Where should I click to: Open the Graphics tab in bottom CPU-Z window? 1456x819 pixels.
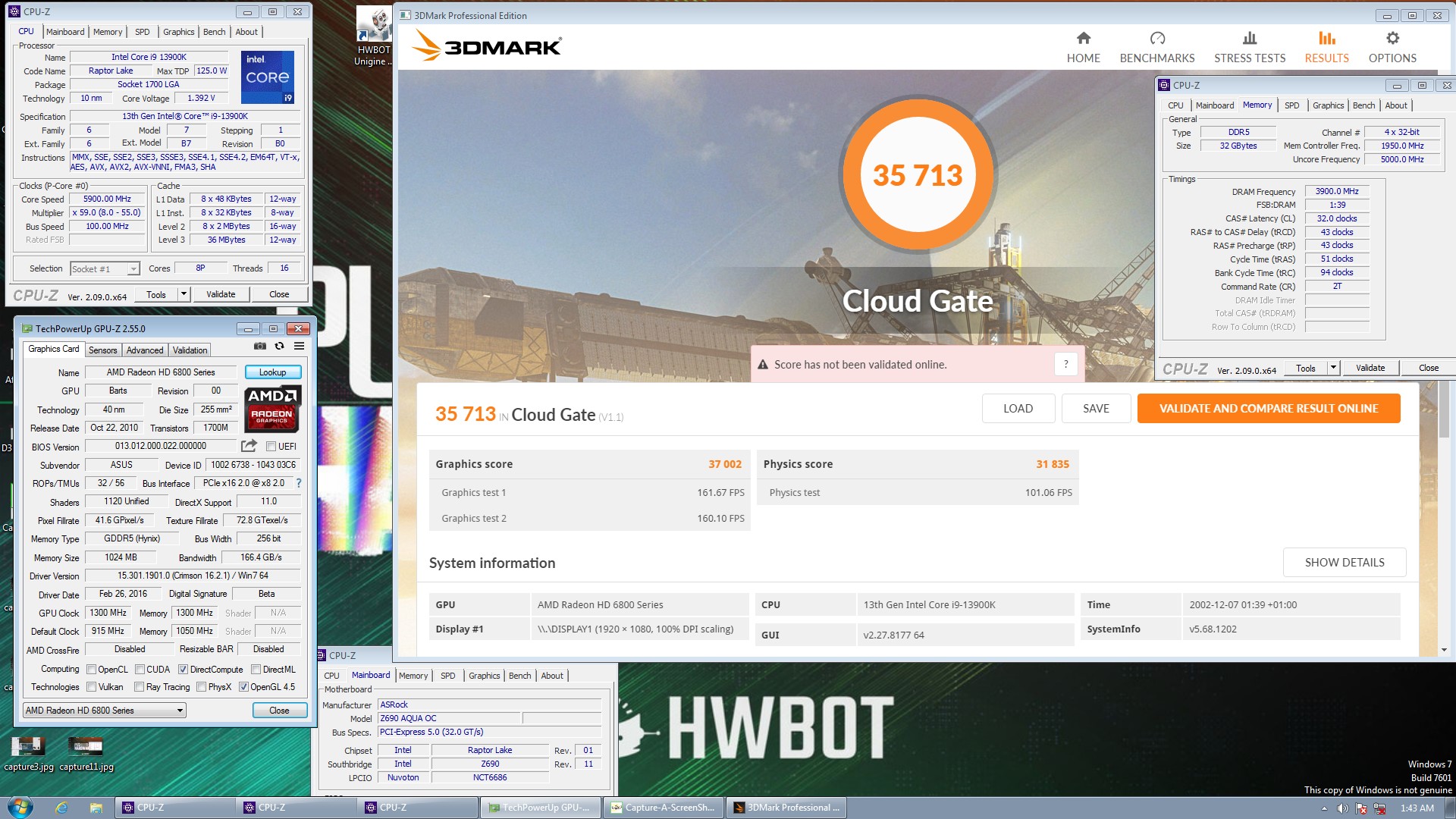(484, 676)
